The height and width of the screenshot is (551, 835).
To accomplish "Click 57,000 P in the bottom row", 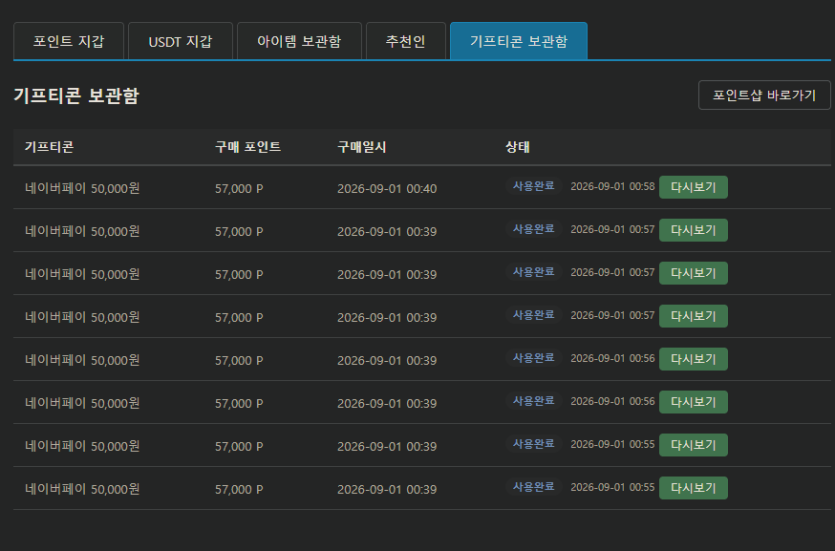I will (239, 489).
